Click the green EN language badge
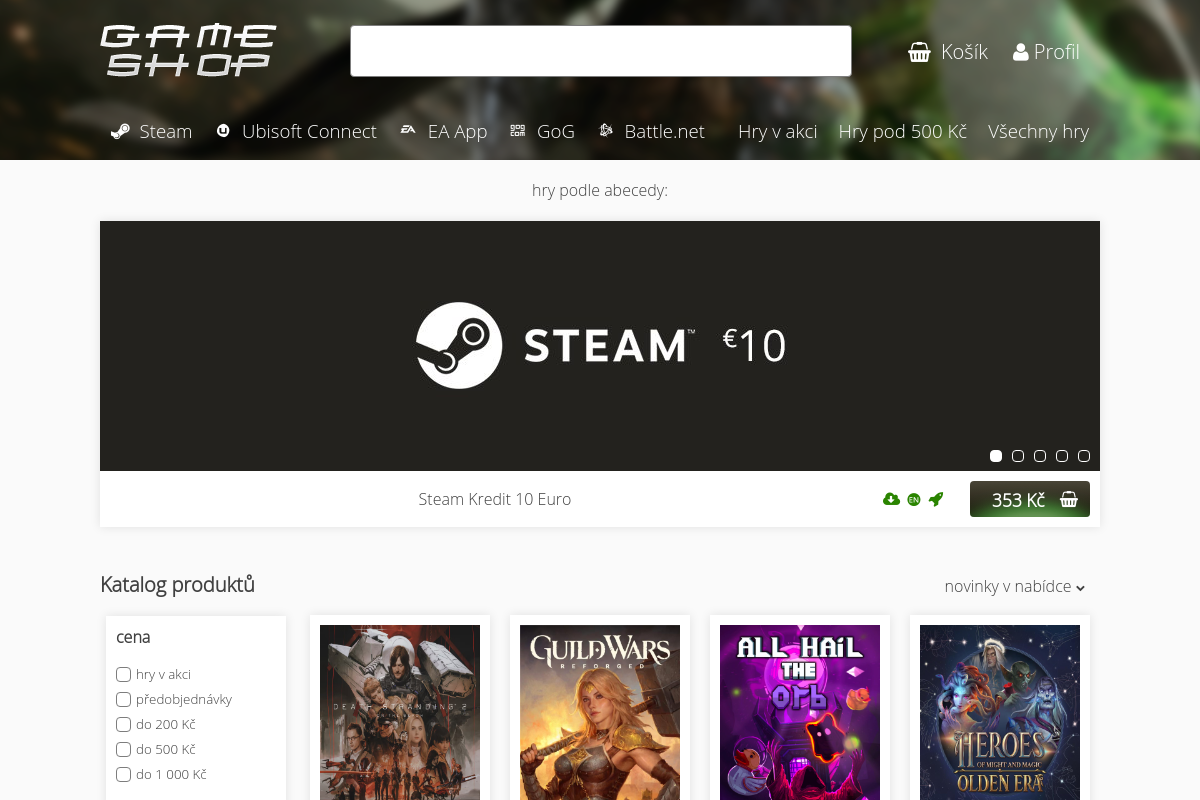 pos(913,499)
